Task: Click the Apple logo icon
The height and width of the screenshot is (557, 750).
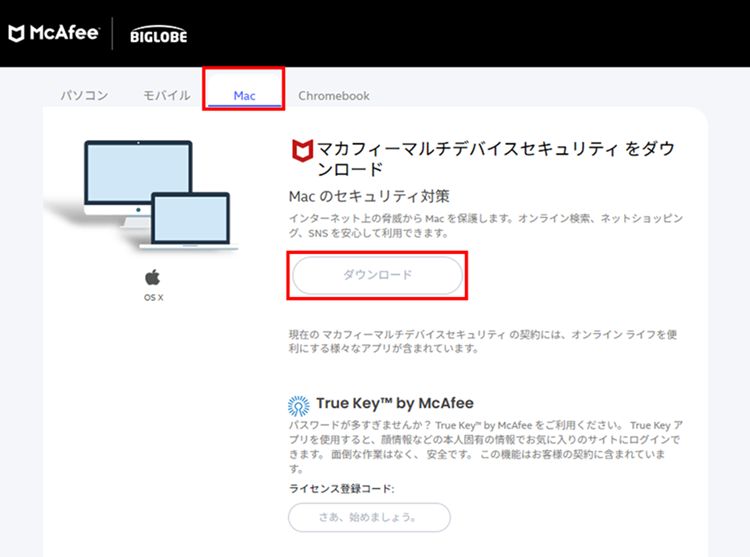Action: [x=153, y=277]
